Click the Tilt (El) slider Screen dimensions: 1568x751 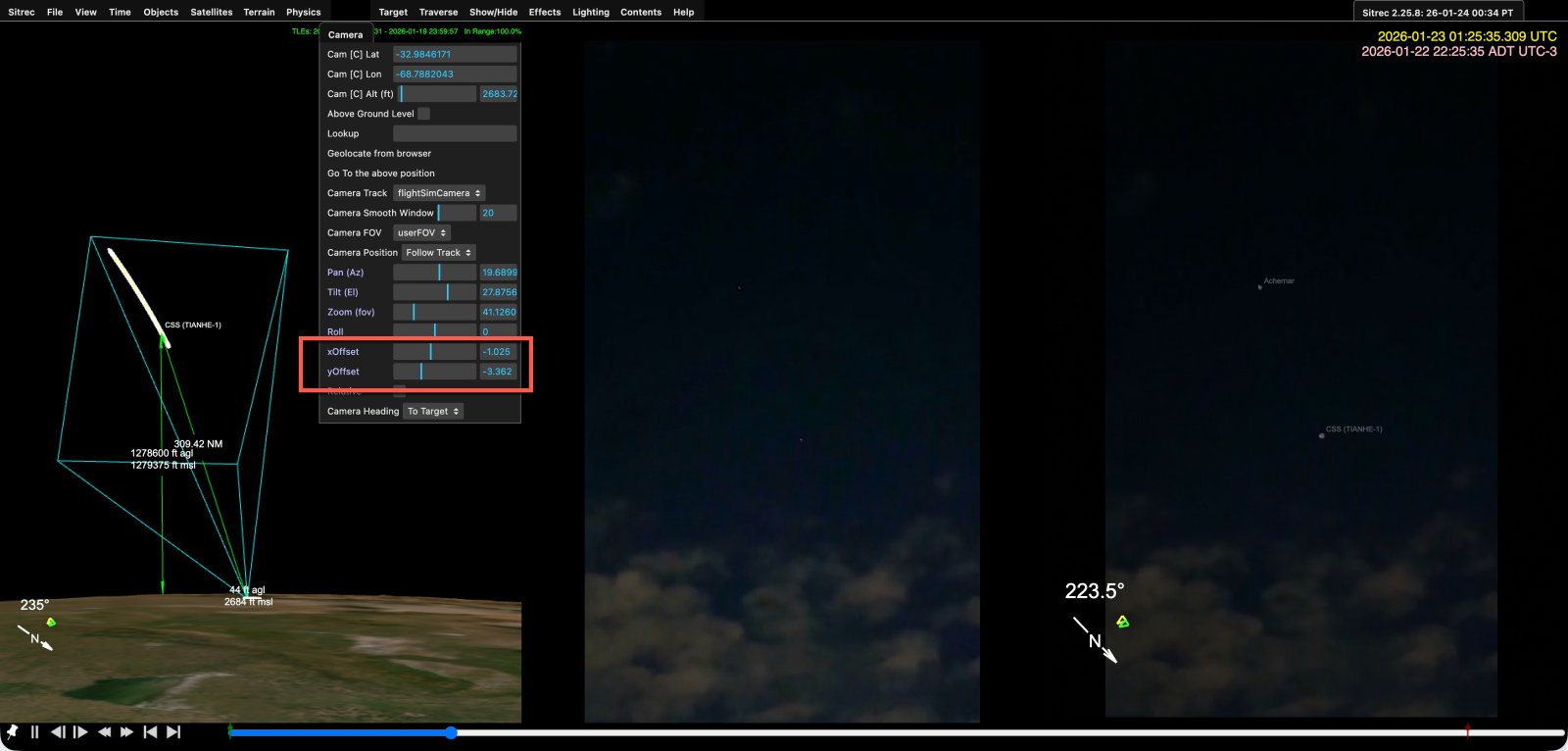point(434,292)
